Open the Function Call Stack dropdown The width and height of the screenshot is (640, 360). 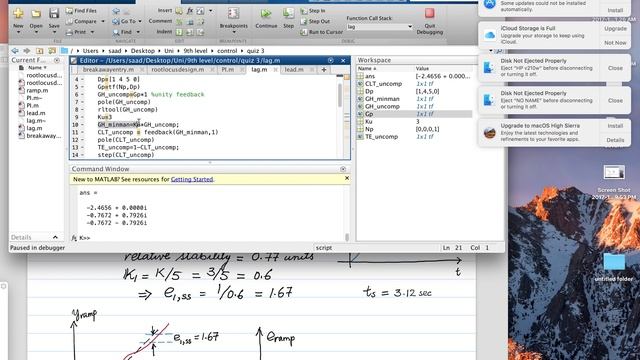pyautogui.click(x=380, y=27)
